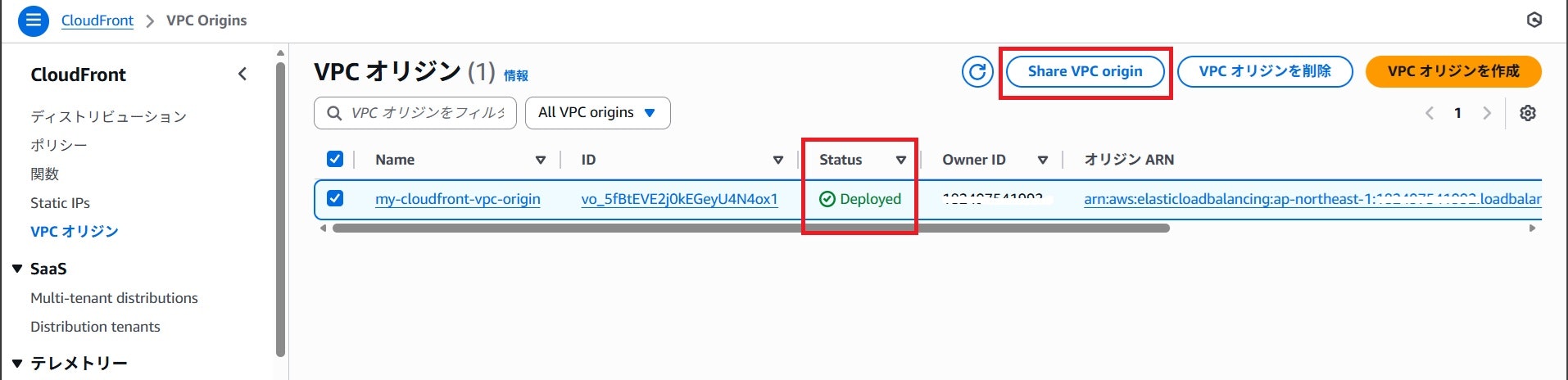Image resolution: width=1568 pixels, height=380 pixels.
Task: Sort by ID column arrow
Action: (x=778, y=160)
